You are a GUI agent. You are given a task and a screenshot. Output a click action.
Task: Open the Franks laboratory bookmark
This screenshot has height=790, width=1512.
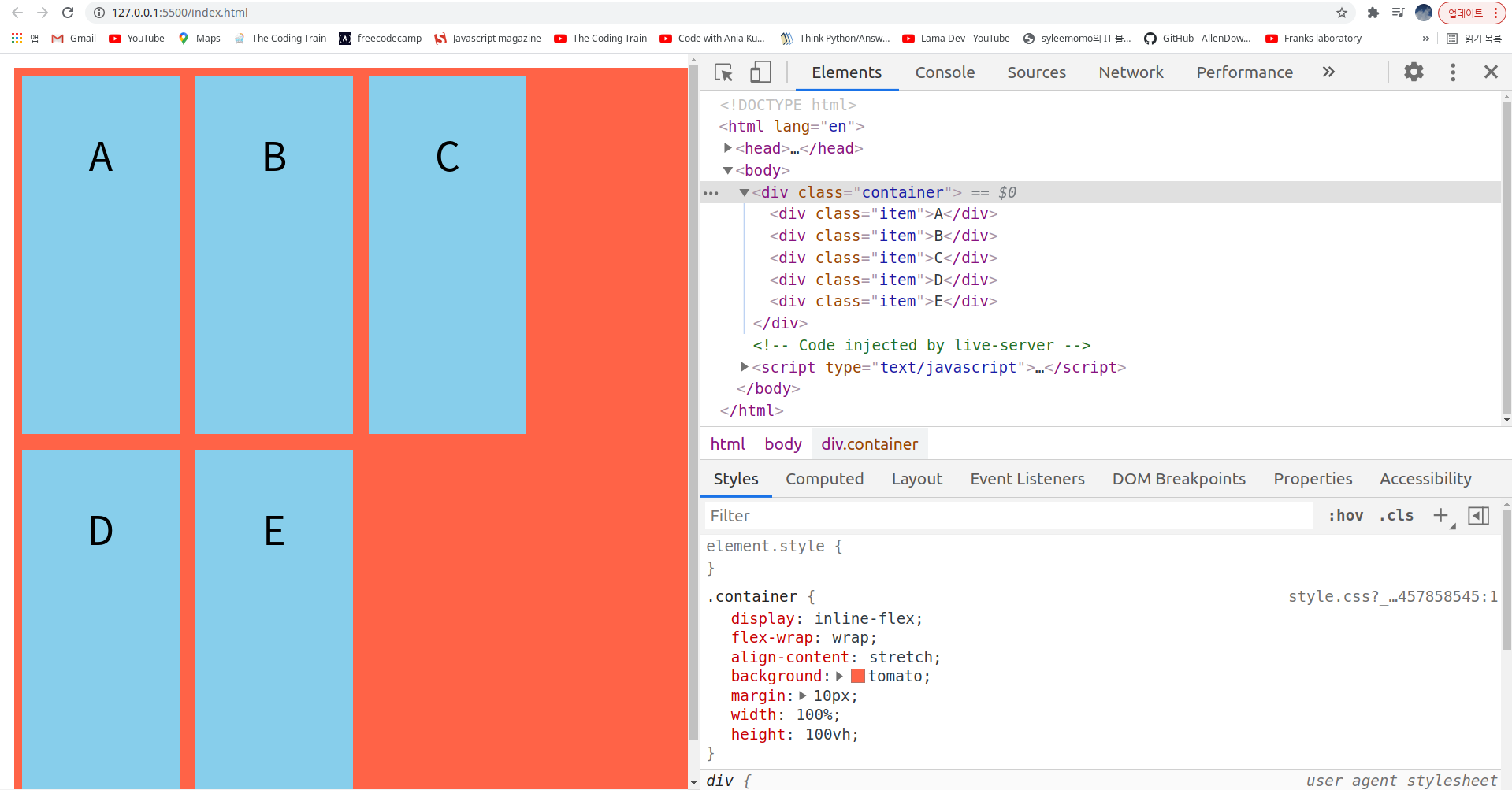1313,38
